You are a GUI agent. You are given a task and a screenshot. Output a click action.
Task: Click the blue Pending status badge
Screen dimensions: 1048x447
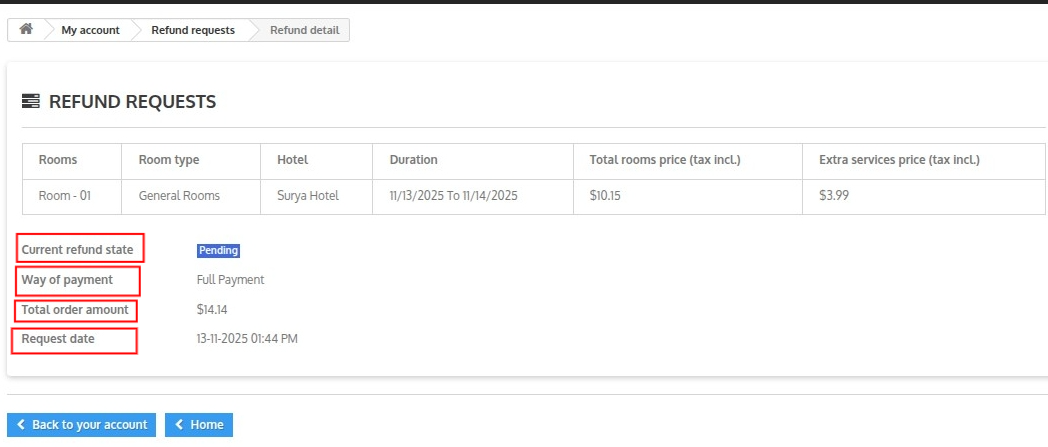[x=218, y=250]
